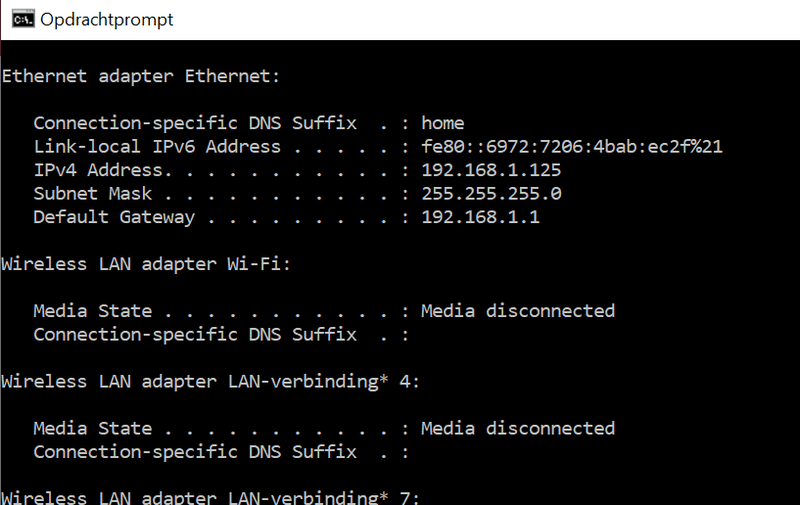This screenshot has height=505, width=800.
Task: Click "Media disconnected" under LAN-verbinding* 4
Action: 518,428
